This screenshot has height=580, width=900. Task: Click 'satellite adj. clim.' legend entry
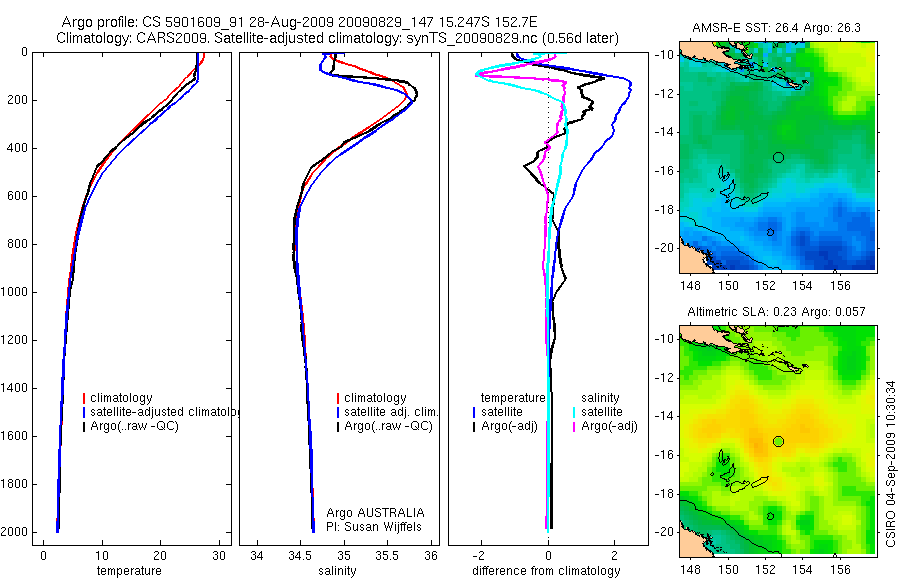point(391,412)
